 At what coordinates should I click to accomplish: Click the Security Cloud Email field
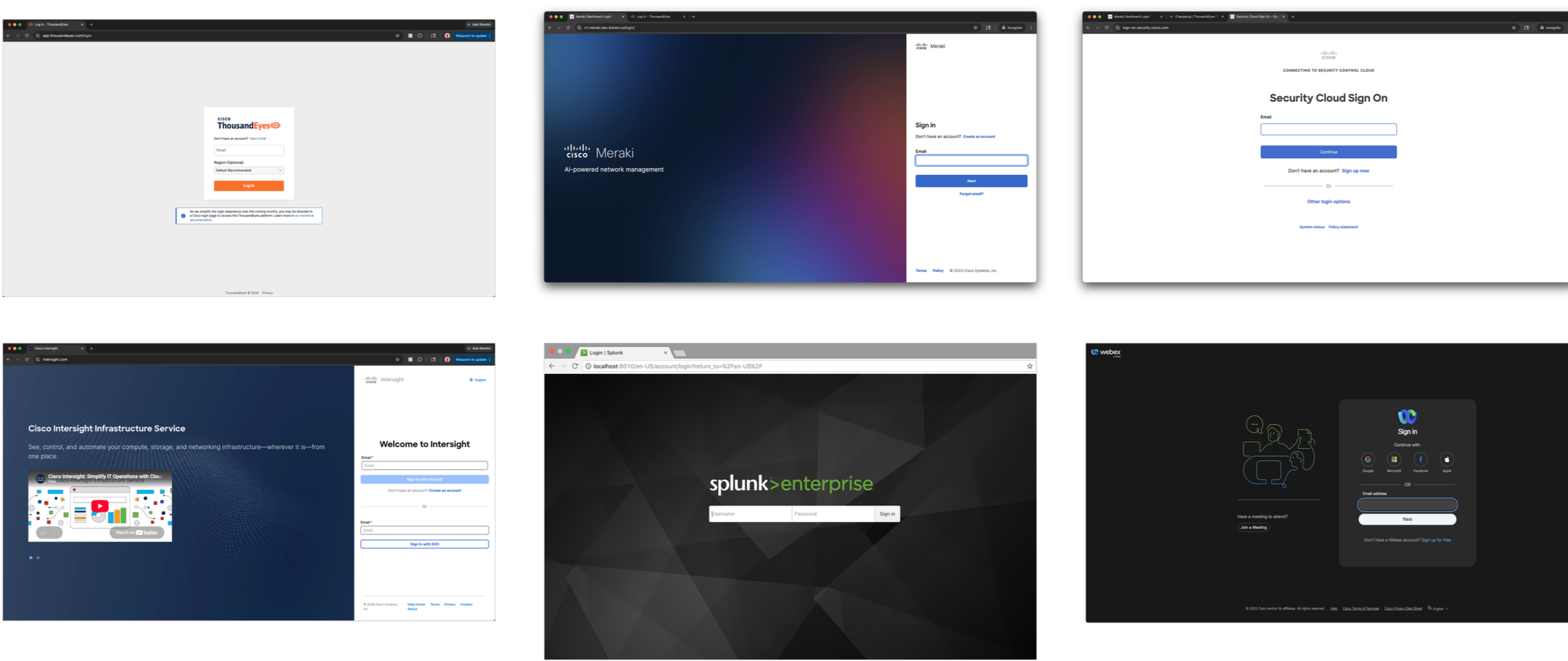click(1328, 129)
